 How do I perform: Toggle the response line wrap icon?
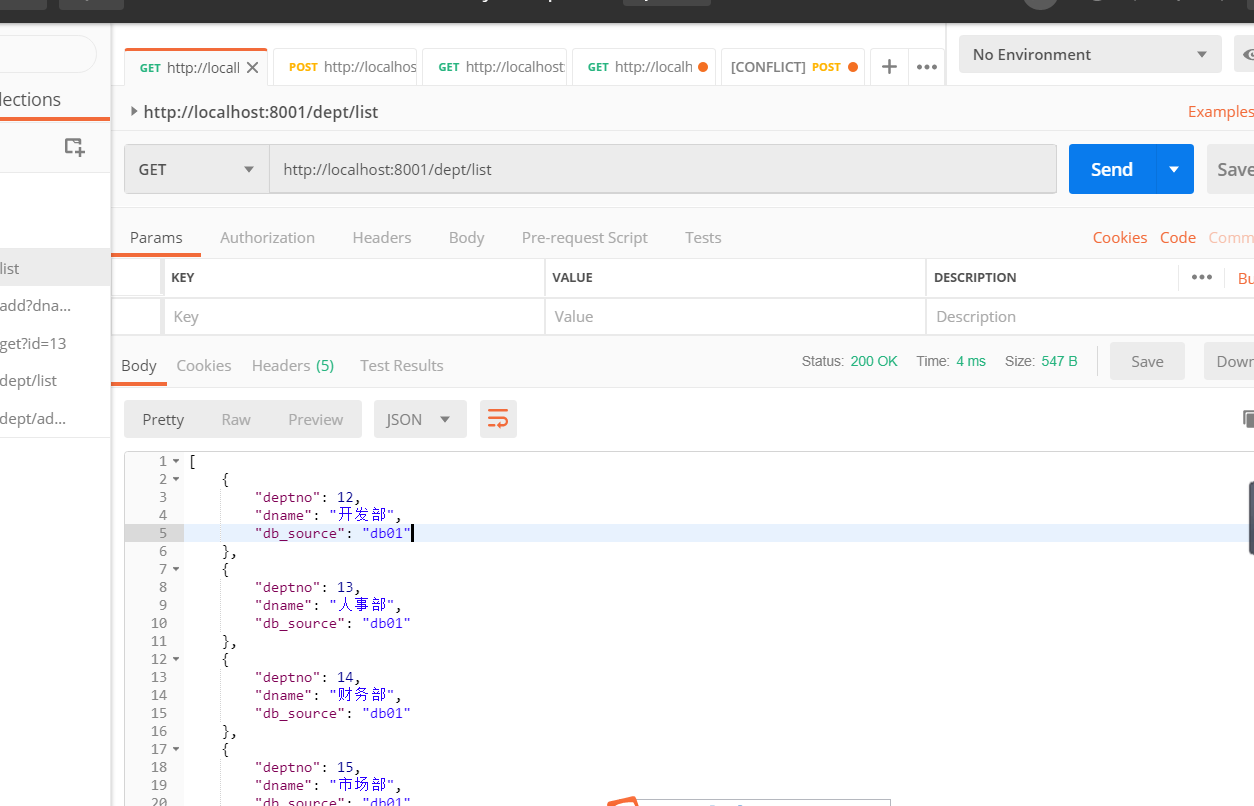pos(498,419)
